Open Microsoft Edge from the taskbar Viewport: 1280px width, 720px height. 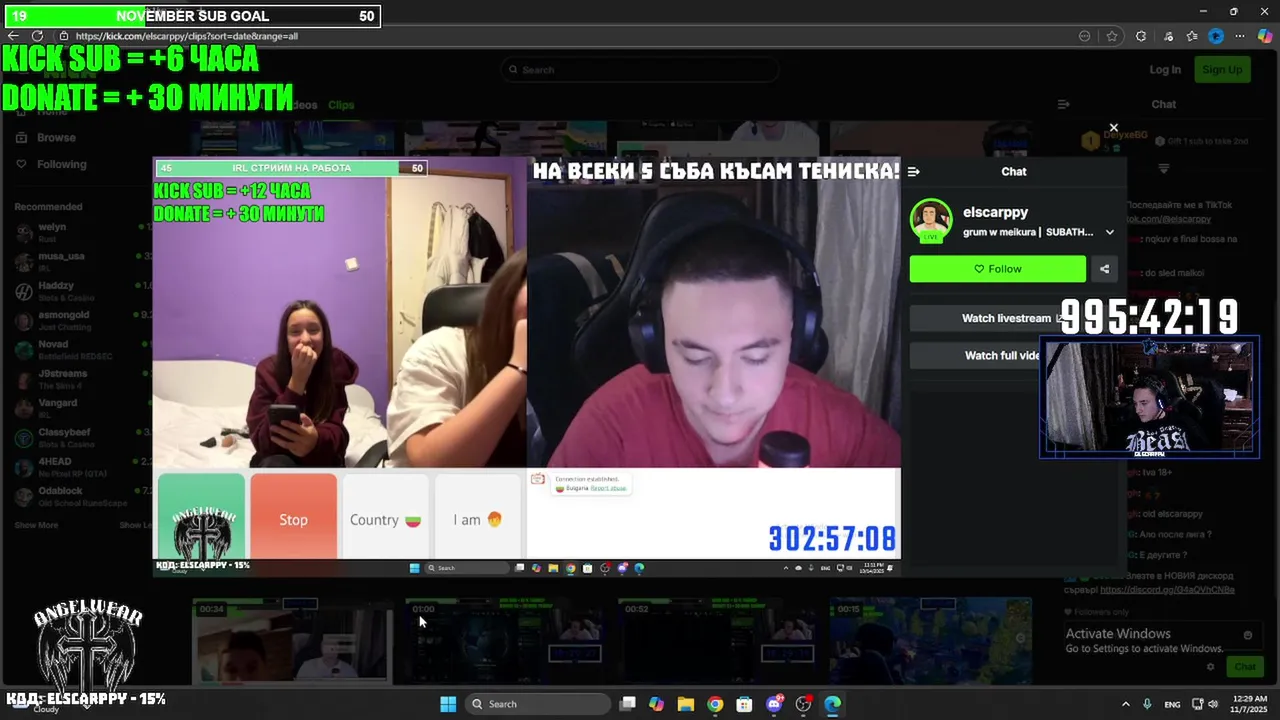click(832, 704)
